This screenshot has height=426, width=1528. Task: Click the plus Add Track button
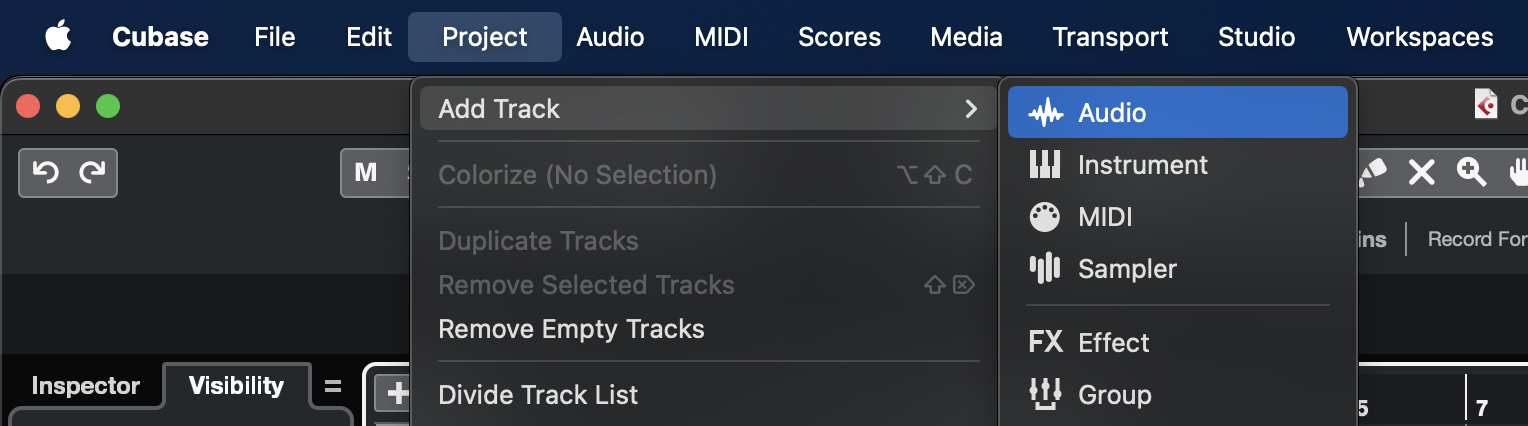[397, 394]
